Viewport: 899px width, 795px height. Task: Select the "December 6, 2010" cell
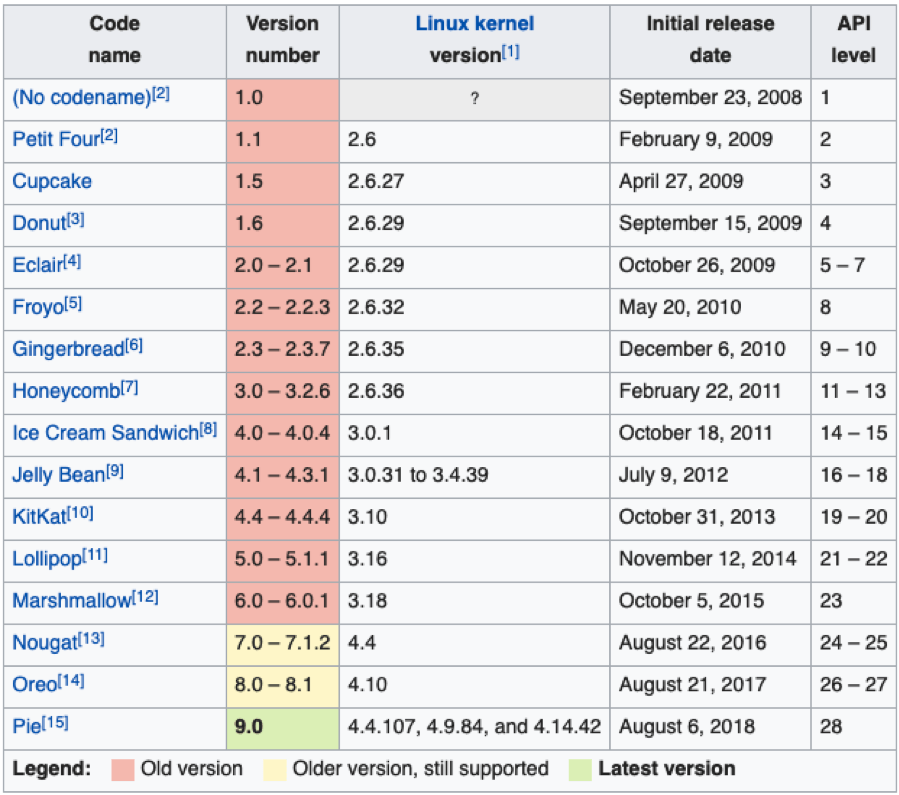coord(710,350)
